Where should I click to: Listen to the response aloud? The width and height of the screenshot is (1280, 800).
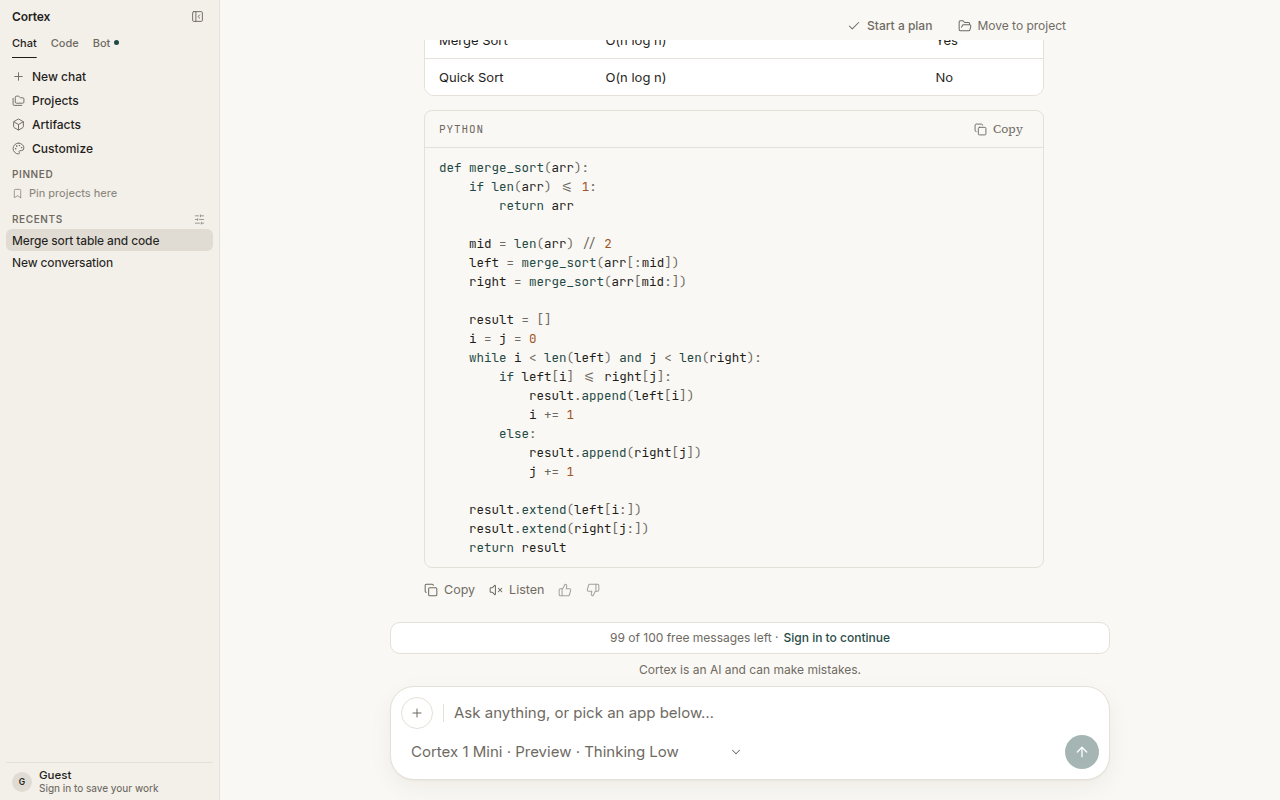point(516,590)
